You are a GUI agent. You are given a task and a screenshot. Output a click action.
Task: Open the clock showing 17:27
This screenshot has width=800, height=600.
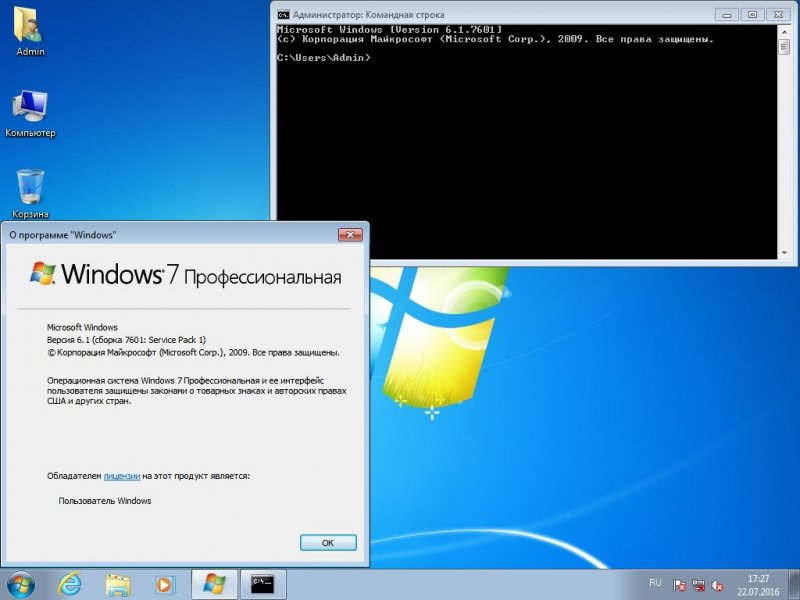758,585
